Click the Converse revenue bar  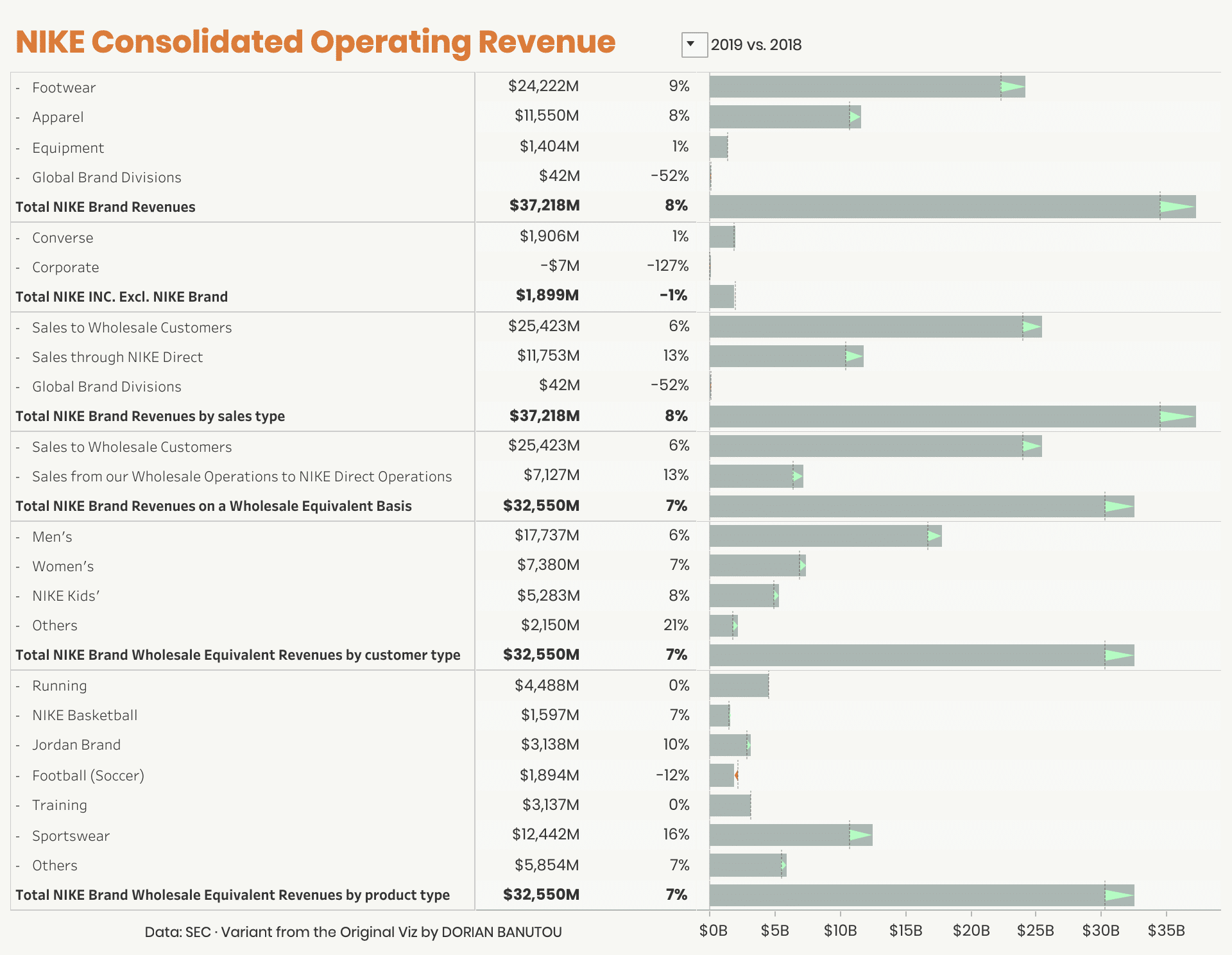(x=722, y=237)
